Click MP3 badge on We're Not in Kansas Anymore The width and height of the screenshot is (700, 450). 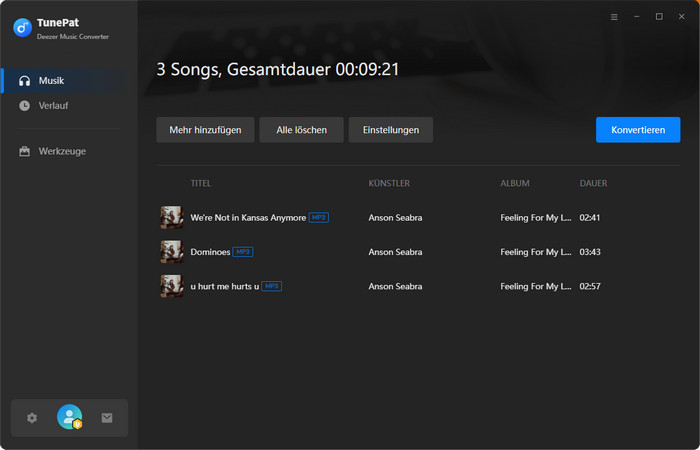(319, 218)
